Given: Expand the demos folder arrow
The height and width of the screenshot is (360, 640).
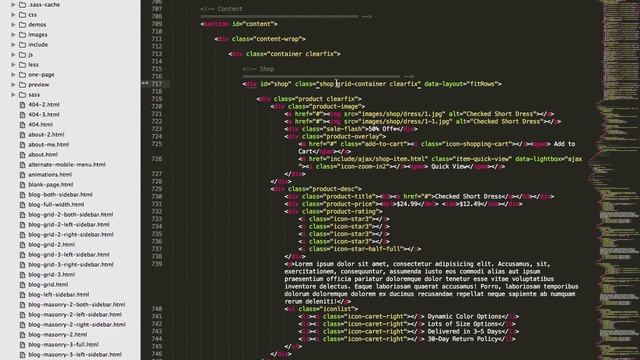Looking at the screenshot, I should pos(13,24).
